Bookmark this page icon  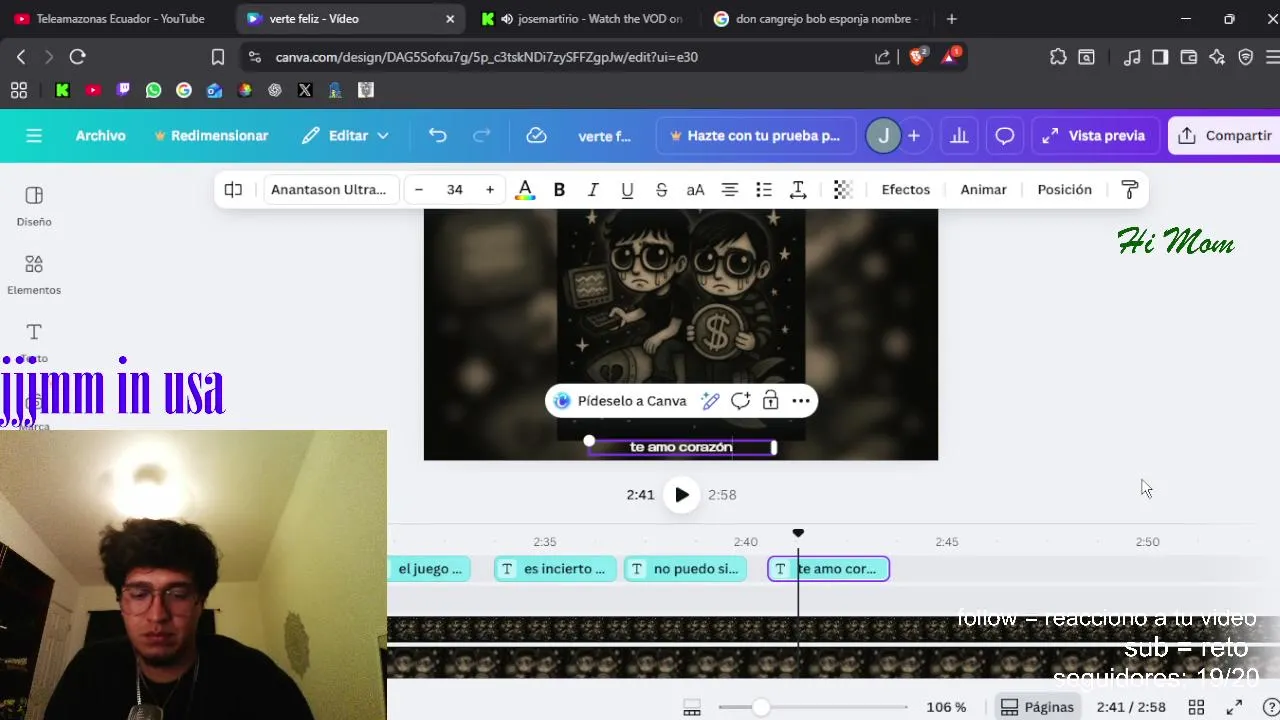[x=218, y=57]
